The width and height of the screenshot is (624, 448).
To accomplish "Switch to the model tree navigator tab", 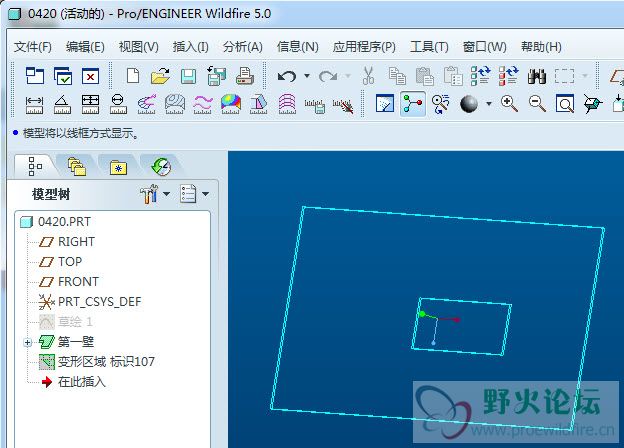I will pyautogui.click(x=35, y=166).
